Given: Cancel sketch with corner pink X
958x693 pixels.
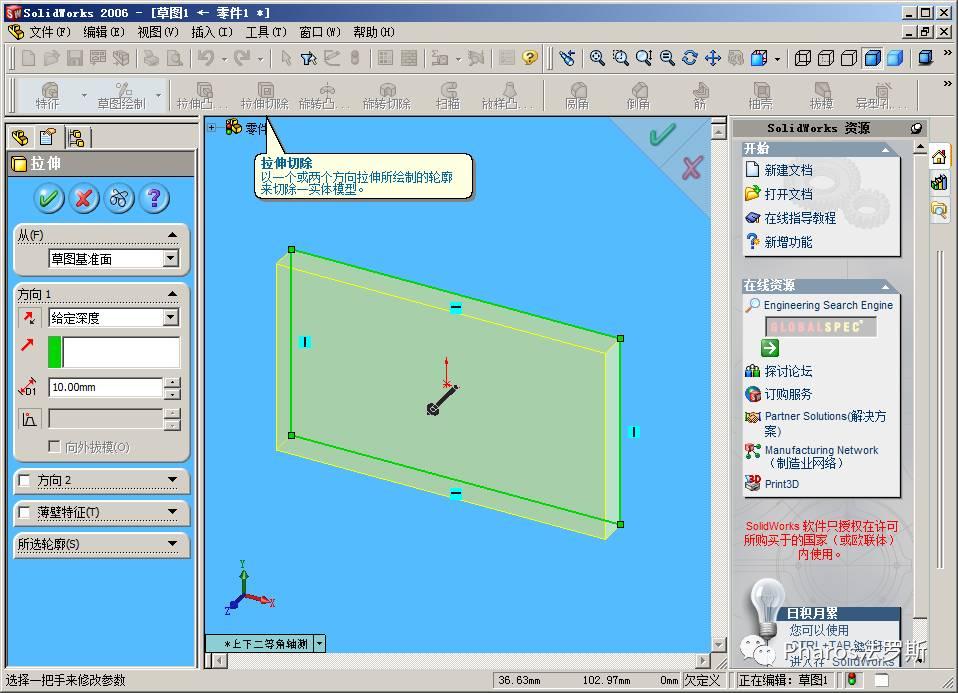Looking at the screenshot, I should (x=692, y=167).
